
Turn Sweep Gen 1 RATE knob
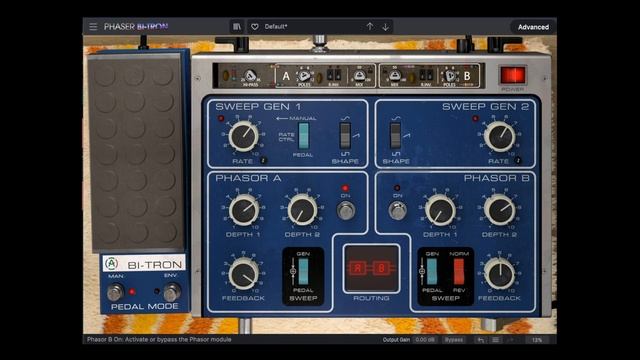243,136
